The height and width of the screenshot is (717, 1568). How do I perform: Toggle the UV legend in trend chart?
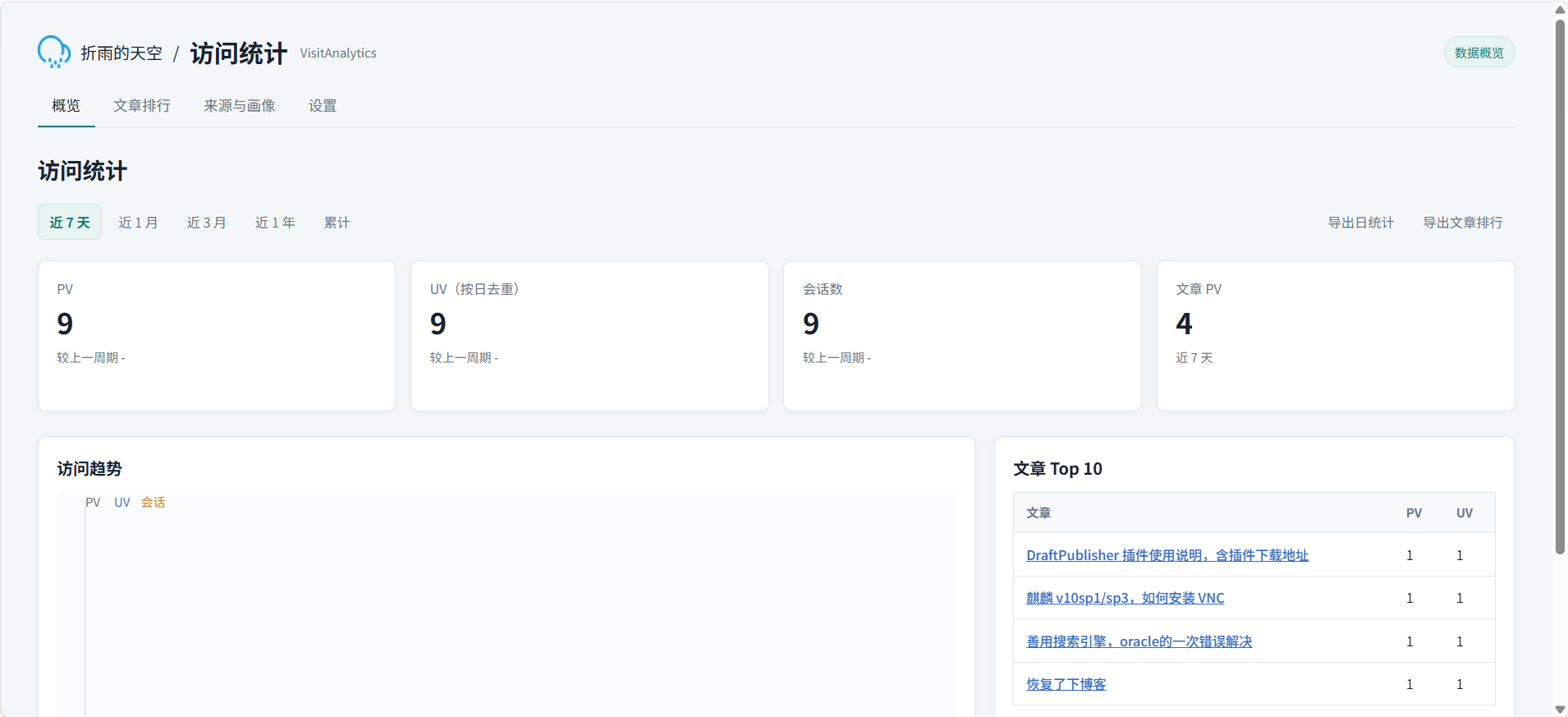click(x=122, y=503)
